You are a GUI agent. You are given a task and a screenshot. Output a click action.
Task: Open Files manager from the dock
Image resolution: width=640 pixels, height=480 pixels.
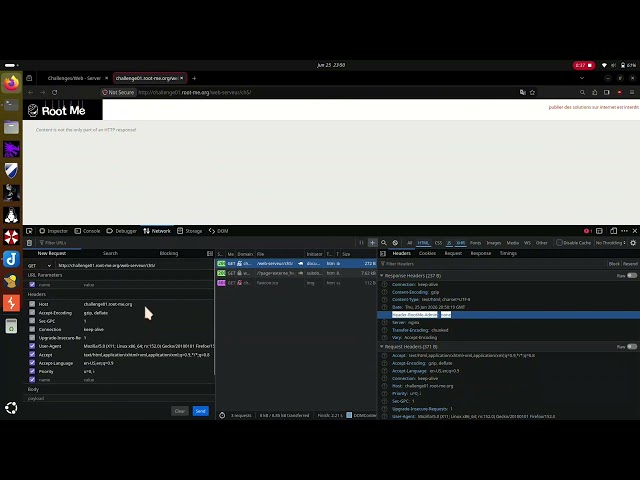11,127
